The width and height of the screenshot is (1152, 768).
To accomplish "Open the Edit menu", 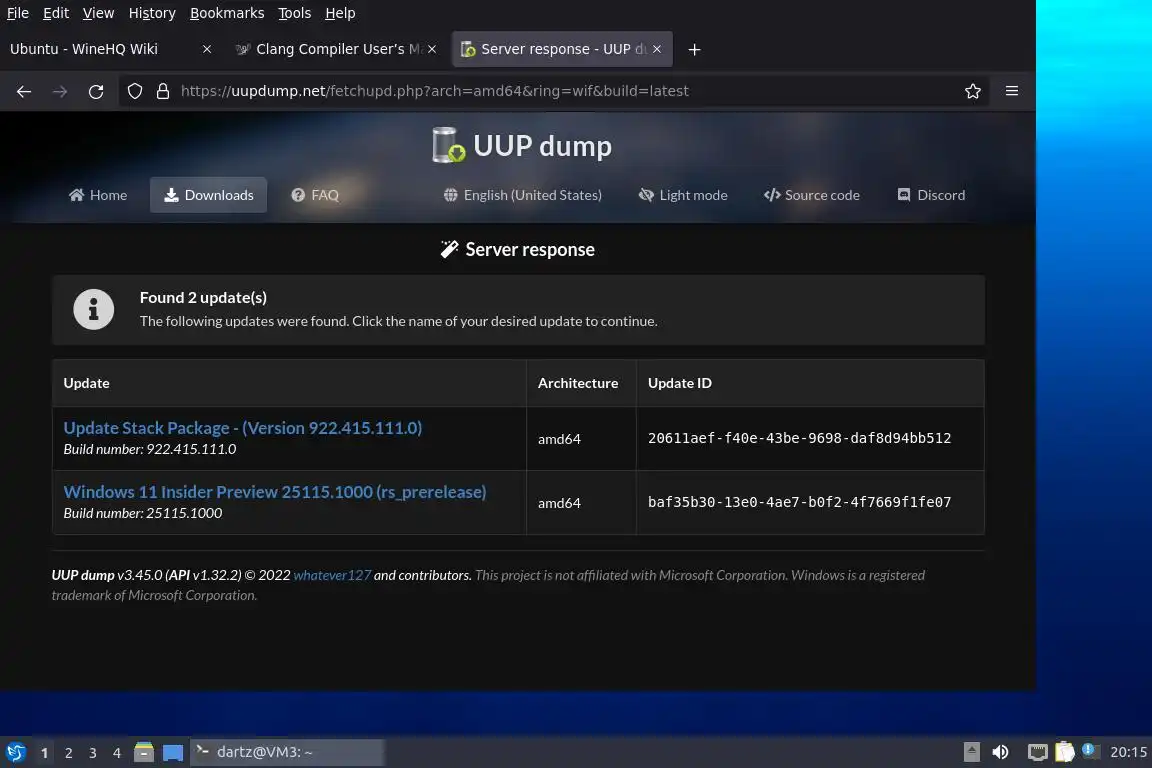I will 56,13.
